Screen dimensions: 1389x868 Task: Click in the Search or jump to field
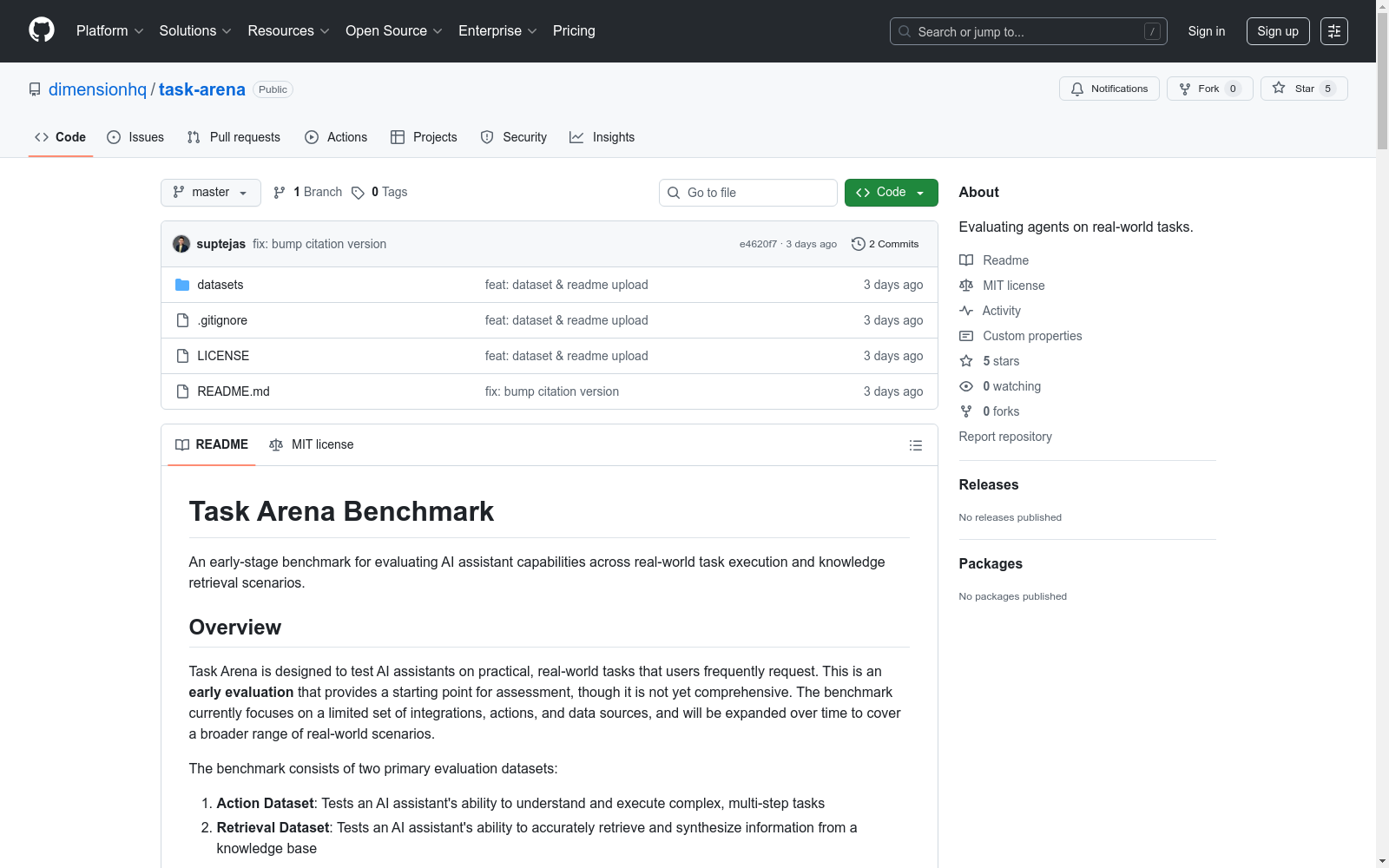point(1029,31)
